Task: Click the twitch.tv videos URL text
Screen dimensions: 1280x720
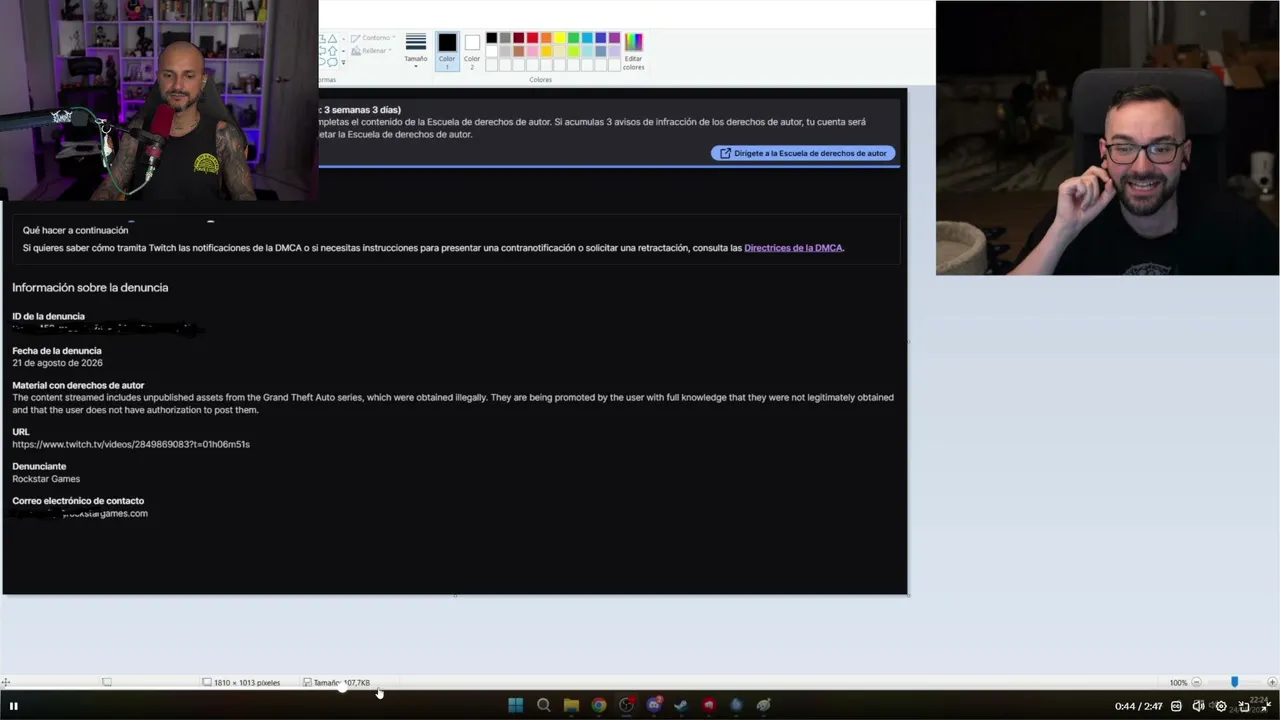Action: pos(131,444)
